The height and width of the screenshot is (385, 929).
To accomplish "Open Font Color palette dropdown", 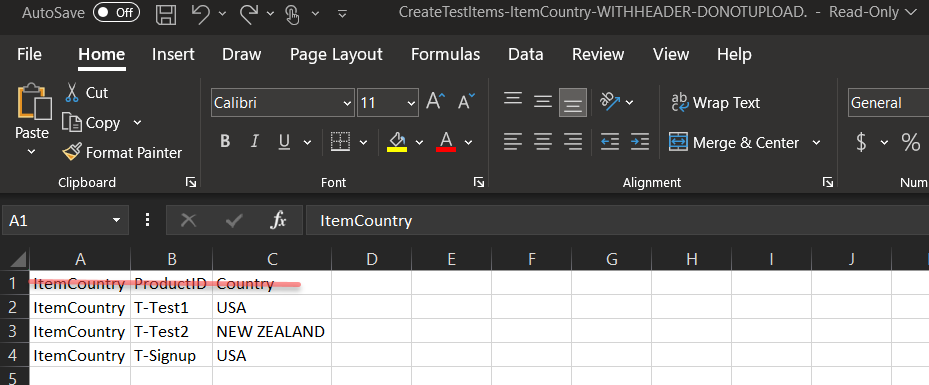I will tap(469, 142).
